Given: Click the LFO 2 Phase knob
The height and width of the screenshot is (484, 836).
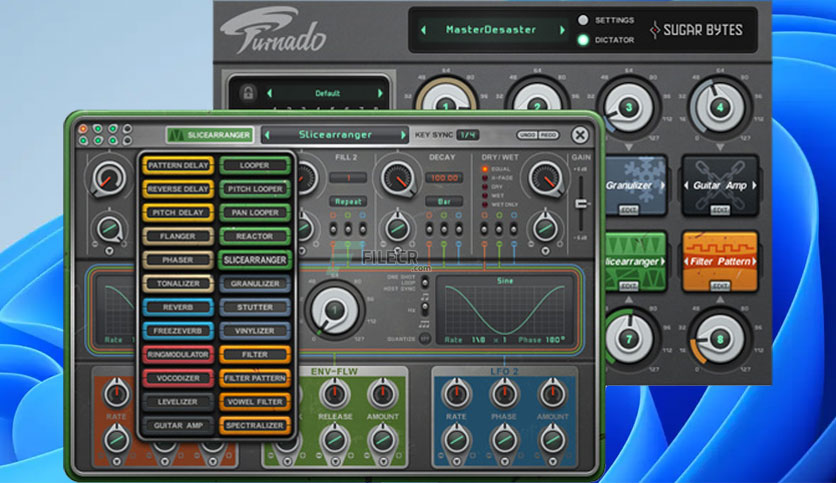Looking at the screenshot, I should [504, 394].
